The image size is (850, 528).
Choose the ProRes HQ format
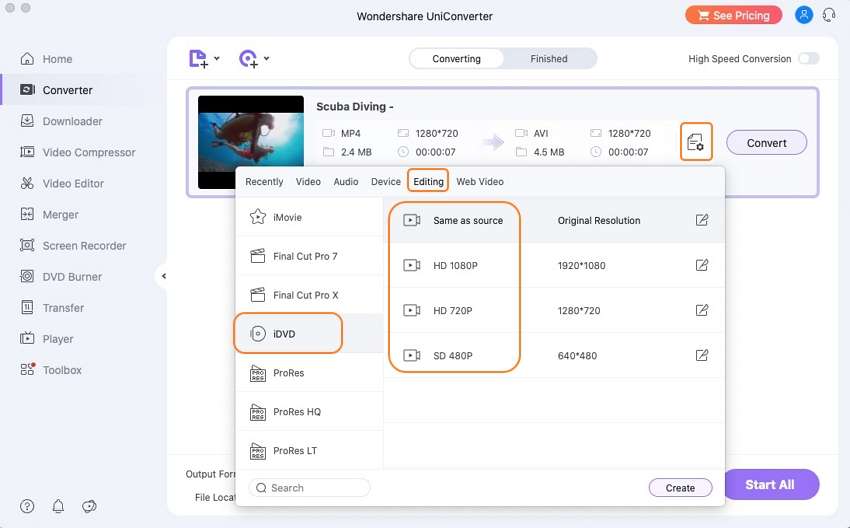point(310,412)
